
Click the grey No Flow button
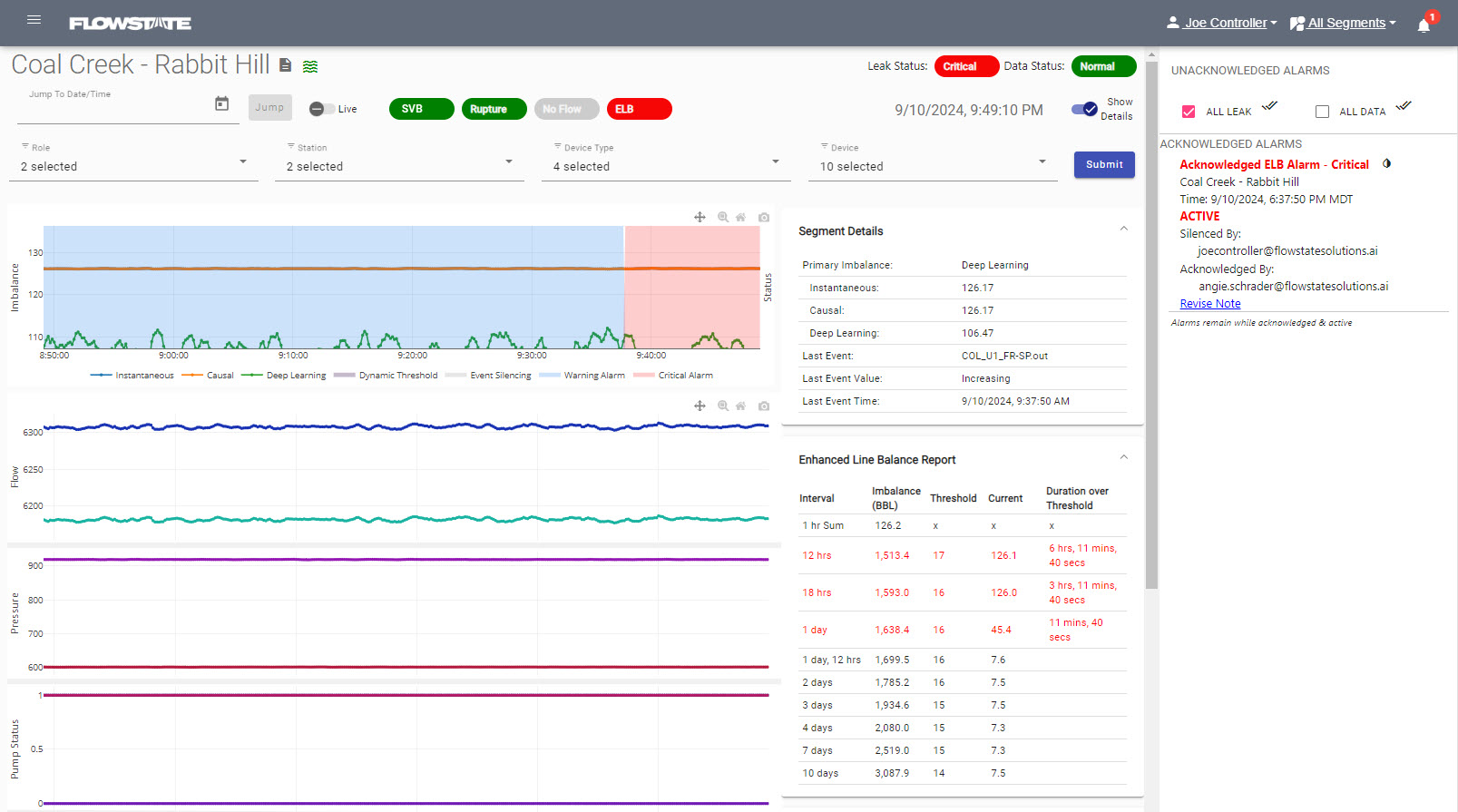pyautogui.click(x=566, y=109)
